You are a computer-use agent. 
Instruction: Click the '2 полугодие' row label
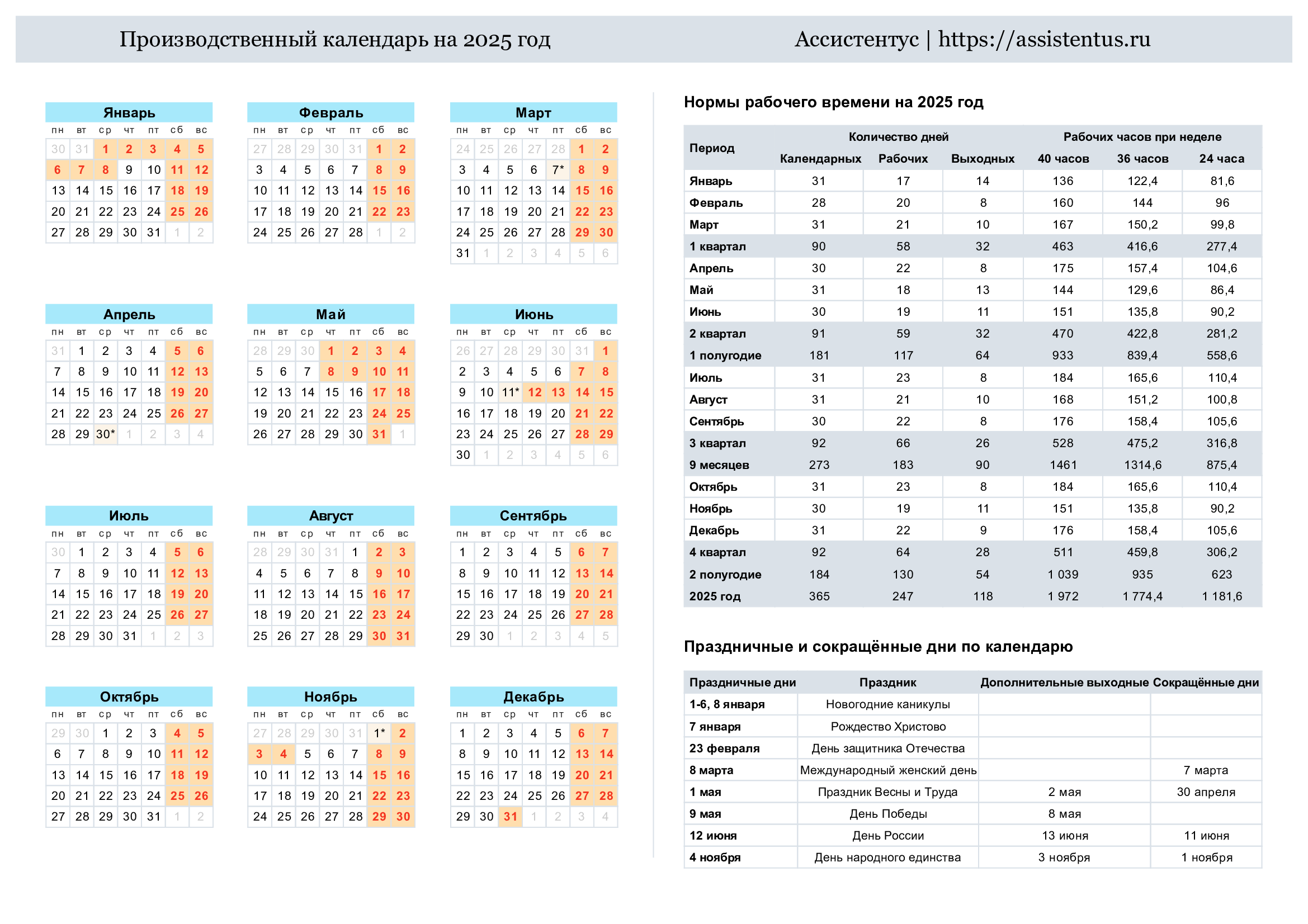coord(725,575)
